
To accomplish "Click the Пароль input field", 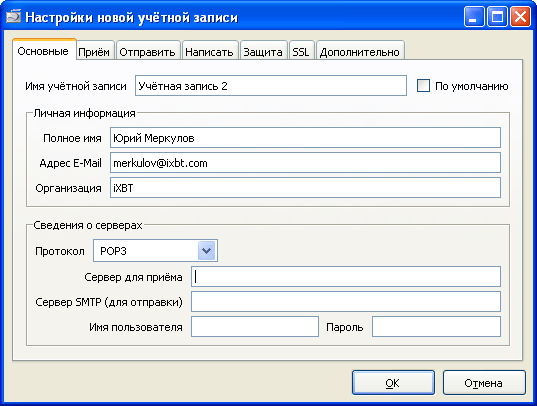I will [436, 327].
